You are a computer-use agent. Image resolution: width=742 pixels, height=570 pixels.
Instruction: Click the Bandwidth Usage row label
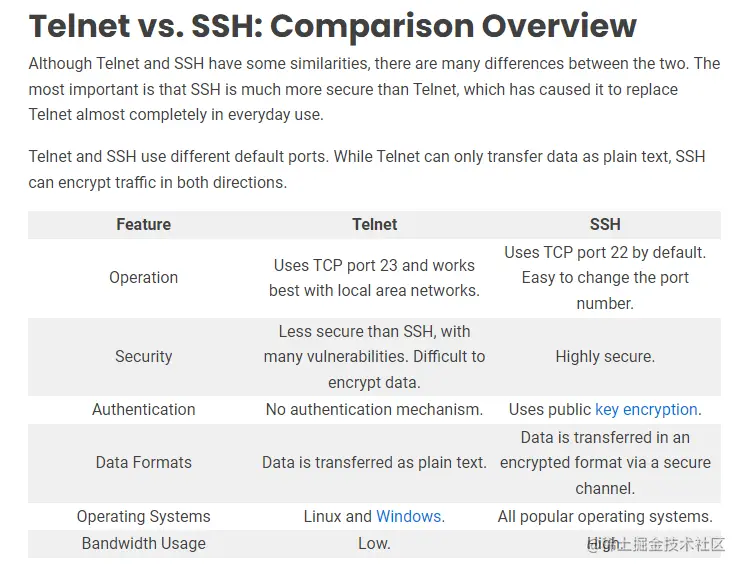(143, 544)
